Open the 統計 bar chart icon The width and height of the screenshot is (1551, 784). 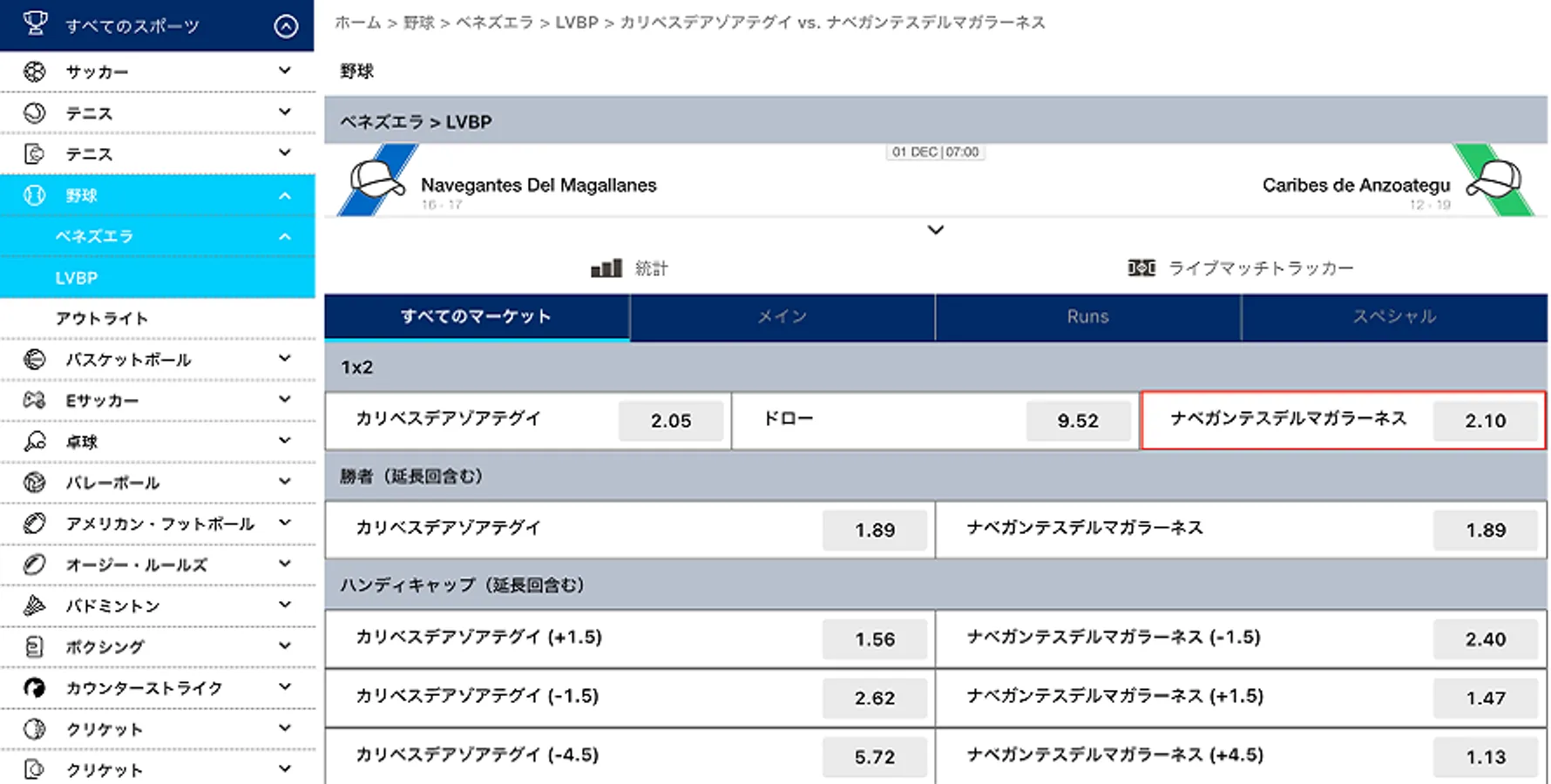(x=606, y=267)
